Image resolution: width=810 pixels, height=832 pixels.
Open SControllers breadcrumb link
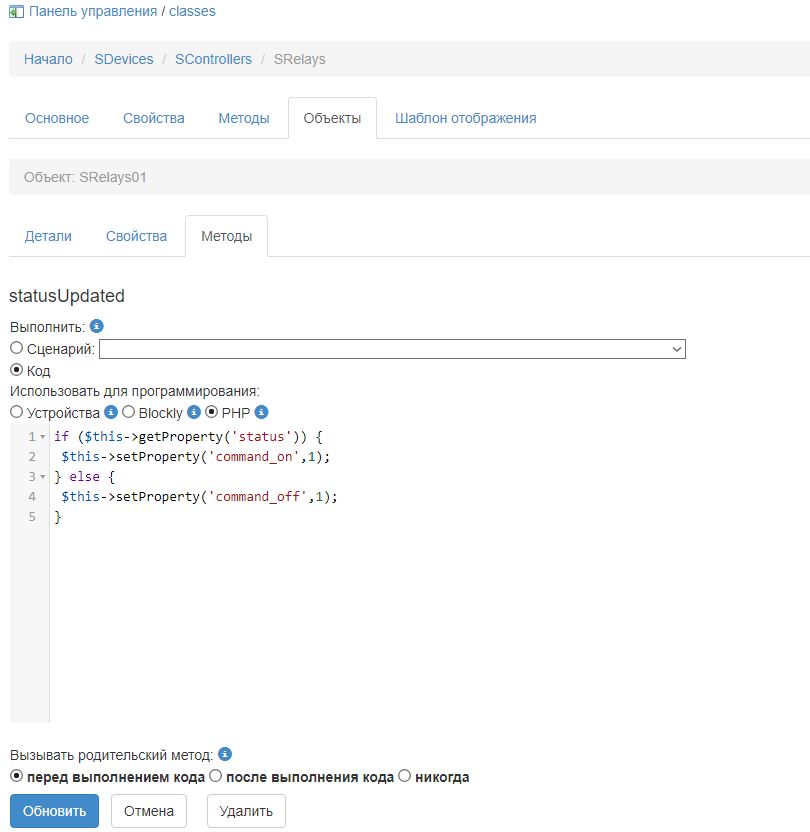click(x=213, y=59)
